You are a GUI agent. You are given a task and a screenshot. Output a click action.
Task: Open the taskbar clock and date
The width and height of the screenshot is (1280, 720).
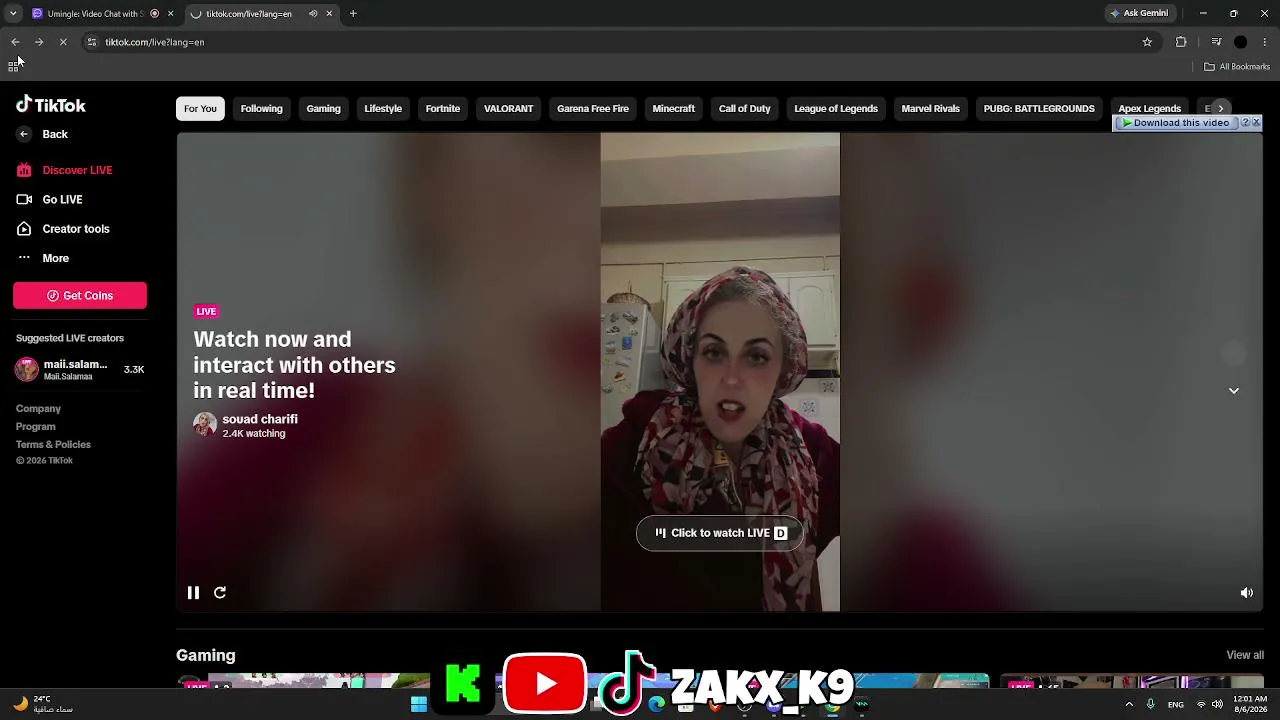point(1250,704)
